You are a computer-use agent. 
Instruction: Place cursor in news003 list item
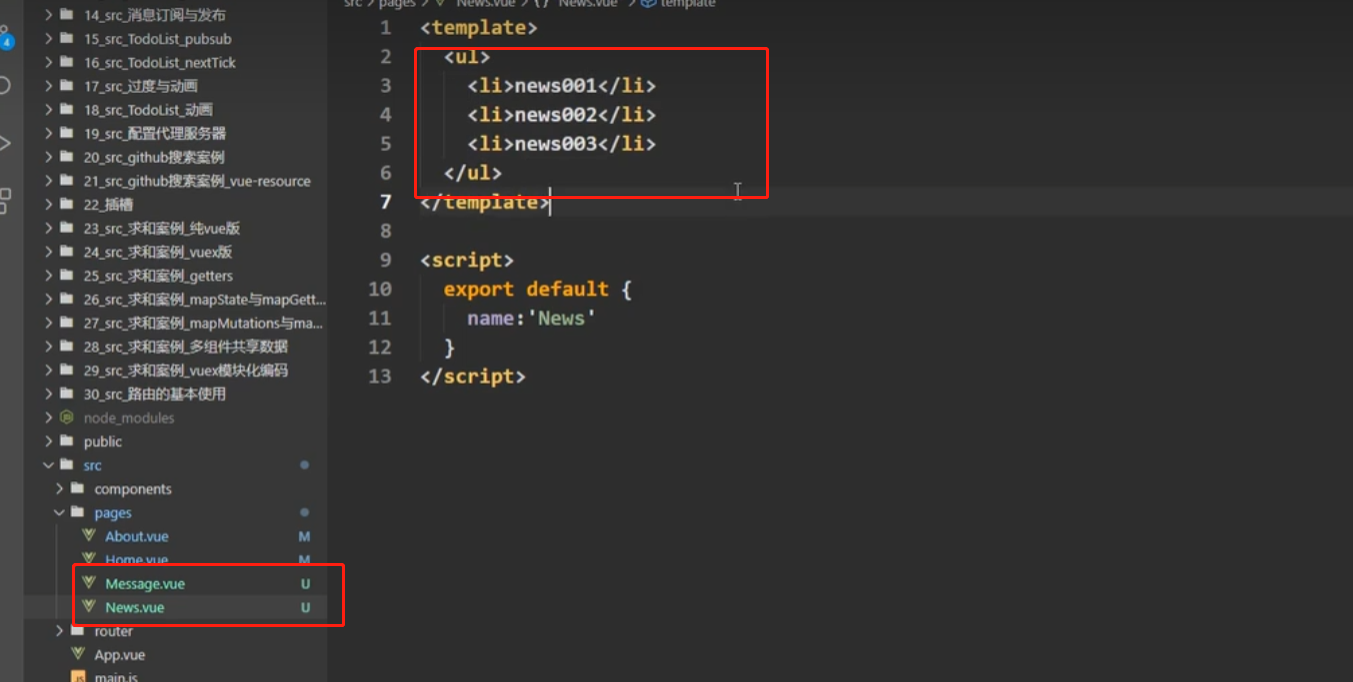pyautogui.click(x=561, y=144)
